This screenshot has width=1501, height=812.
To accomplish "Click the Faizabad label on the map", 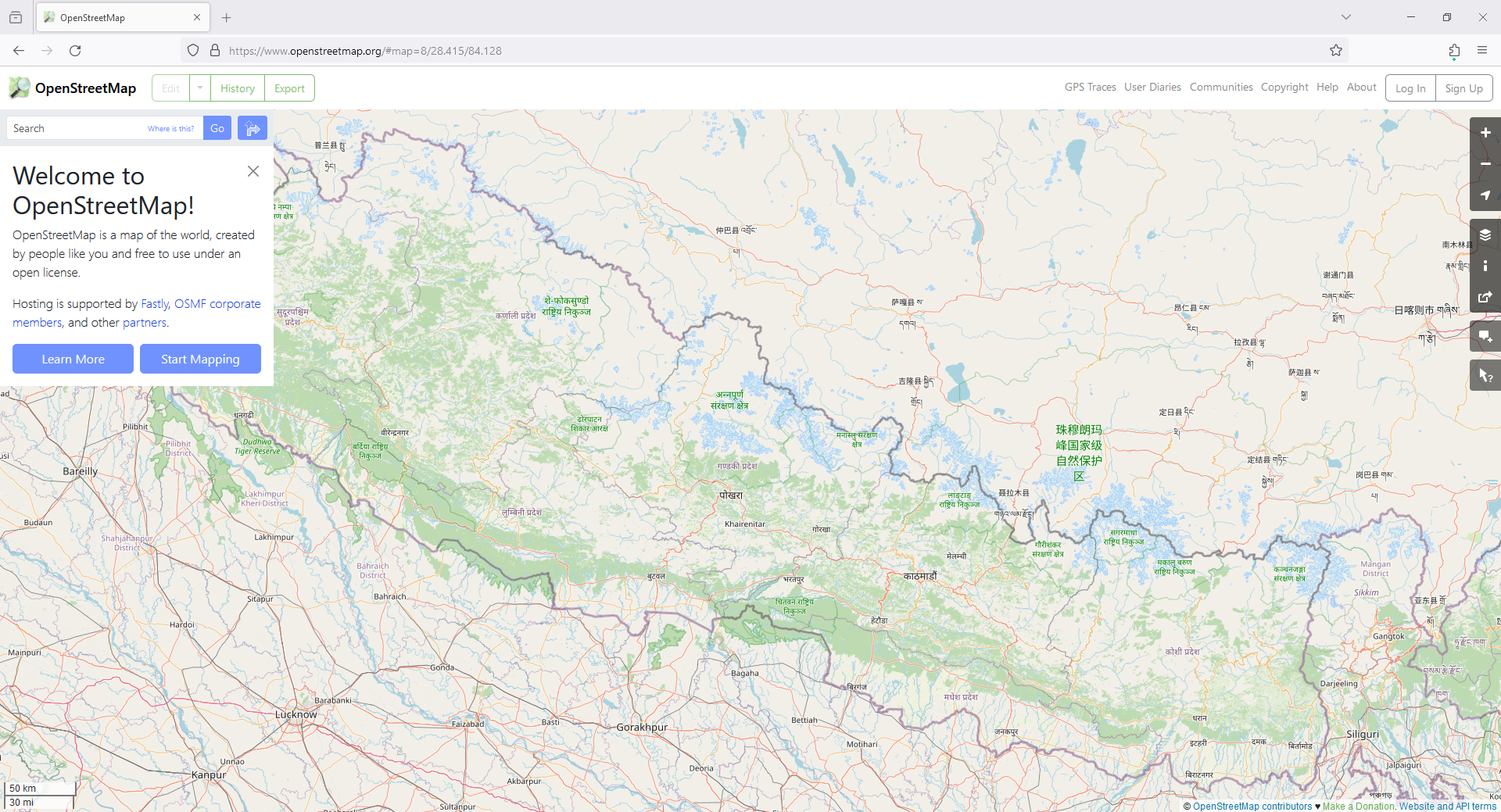I will pyautogui.click(x=467, y=724).
